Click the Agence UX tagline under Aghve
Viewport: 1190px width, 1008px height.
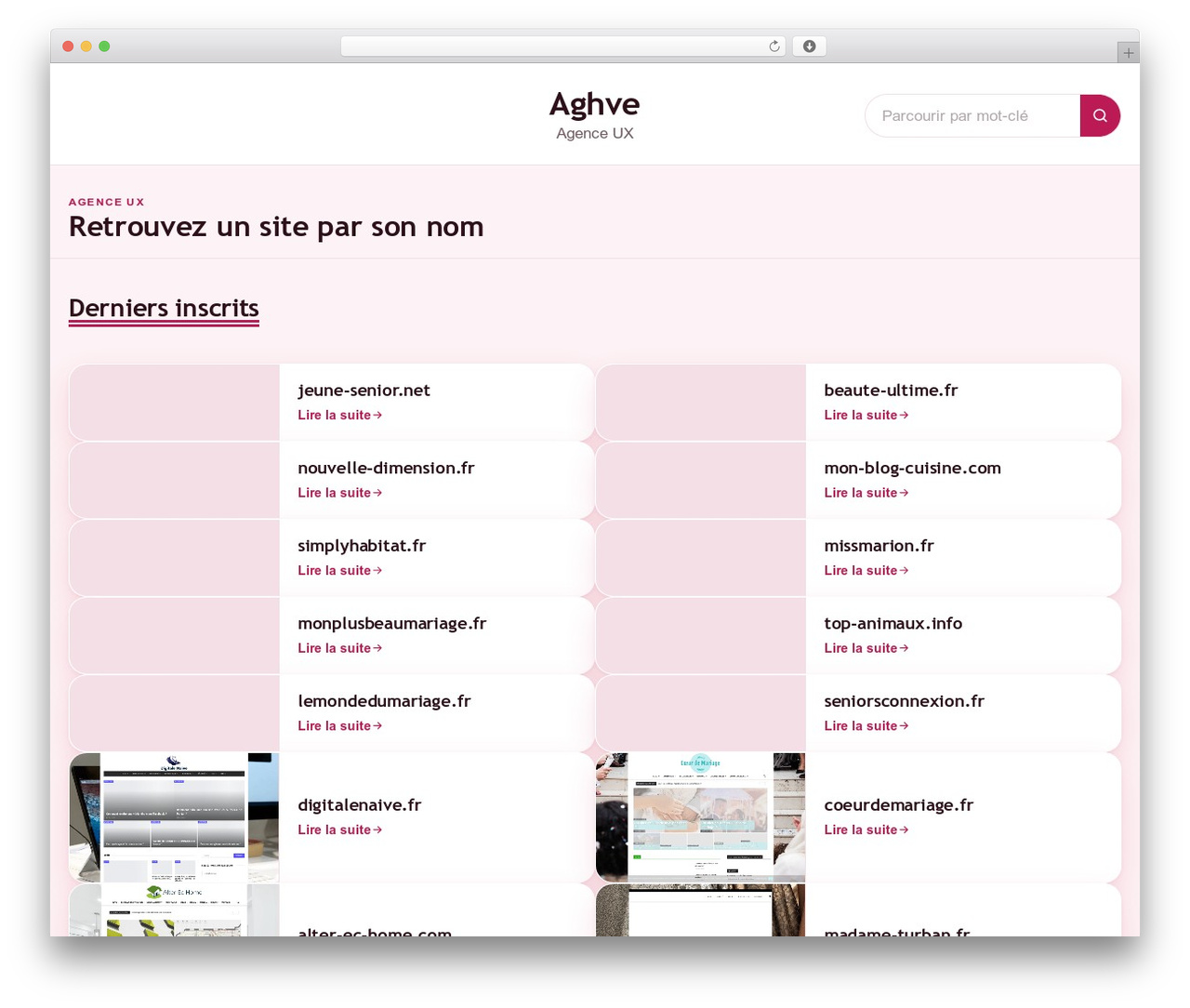click(x=595, y=133)
